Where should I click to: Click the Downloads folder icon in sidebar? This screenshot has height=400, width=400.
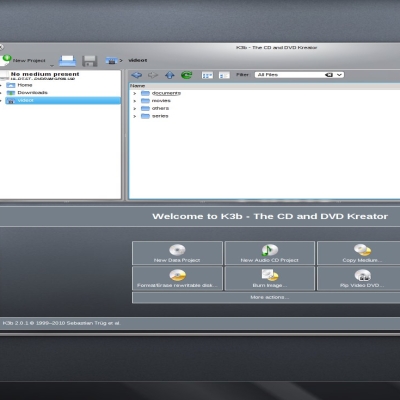pyautogui.click(x=11, y=93)
